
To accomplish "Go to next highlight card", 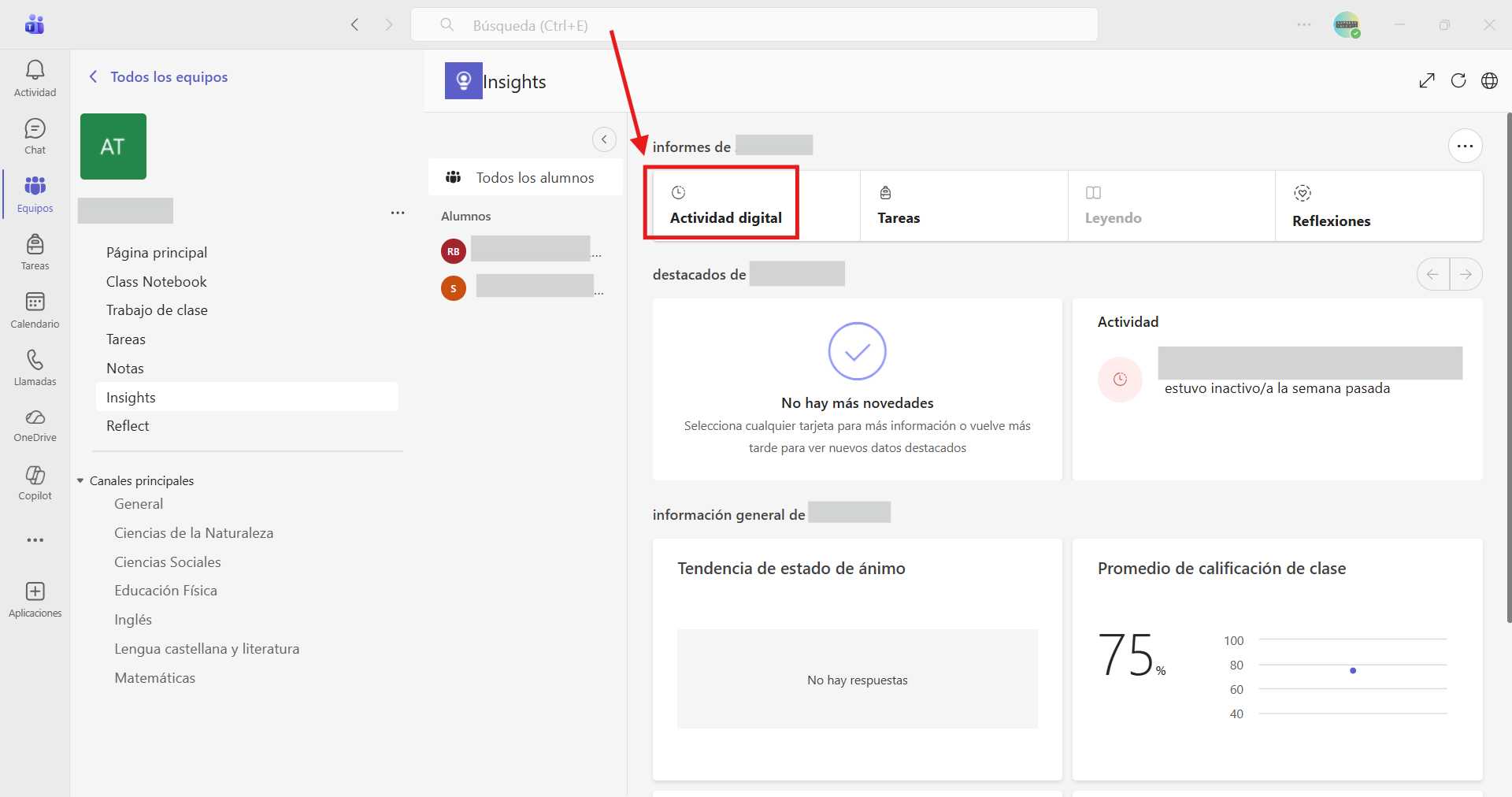I will 1466,274.
